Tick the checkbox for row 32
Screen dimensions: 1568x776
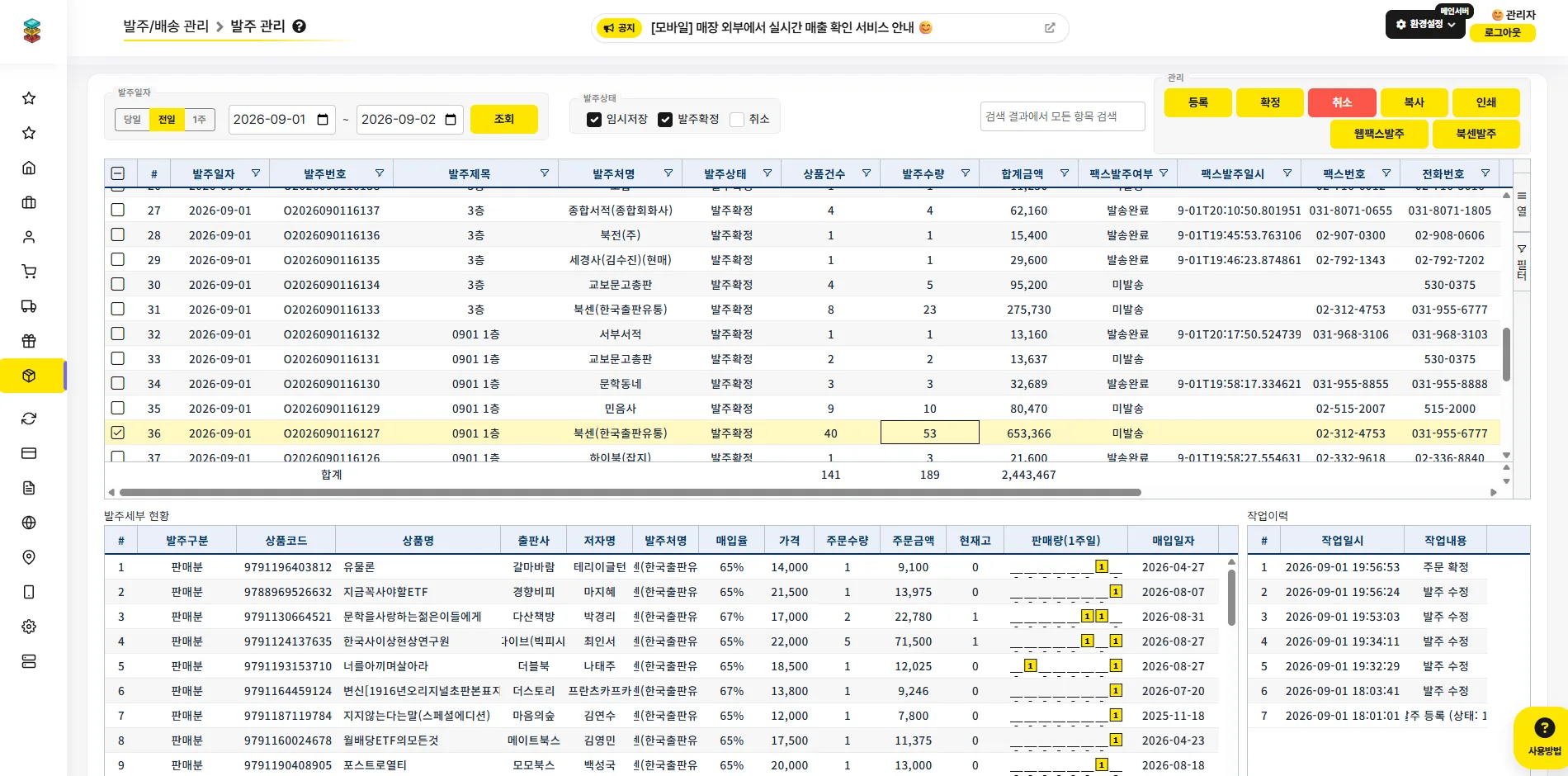coord(118,334)
